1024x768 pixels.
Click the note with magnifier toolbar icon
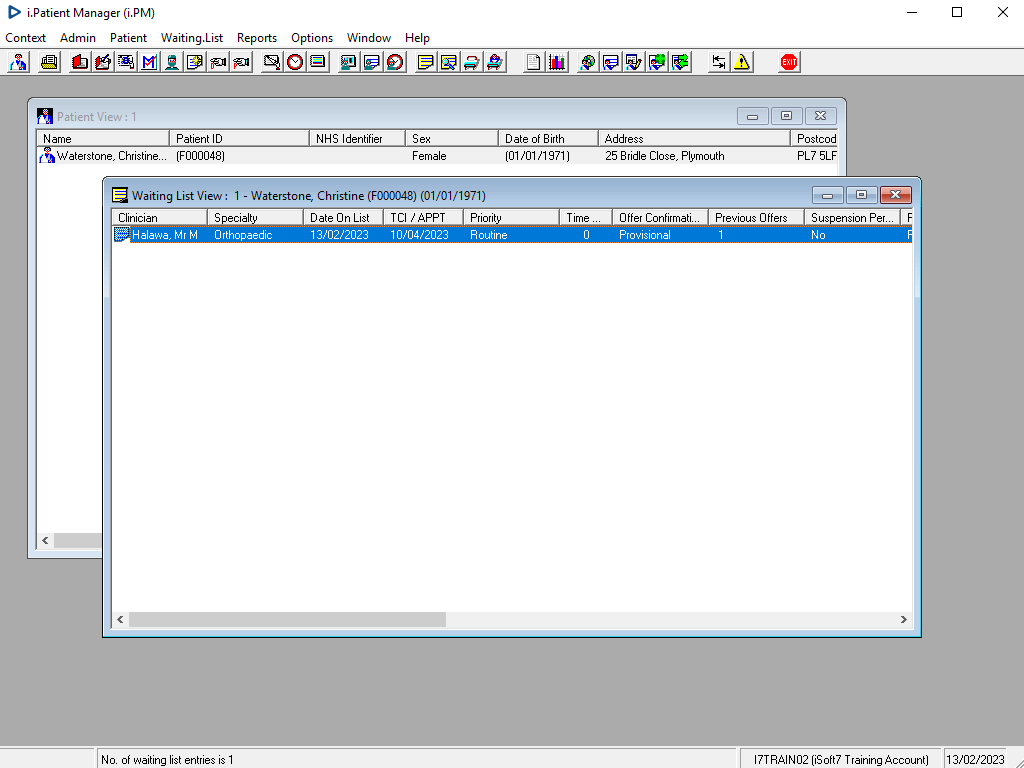coord(449,62)
